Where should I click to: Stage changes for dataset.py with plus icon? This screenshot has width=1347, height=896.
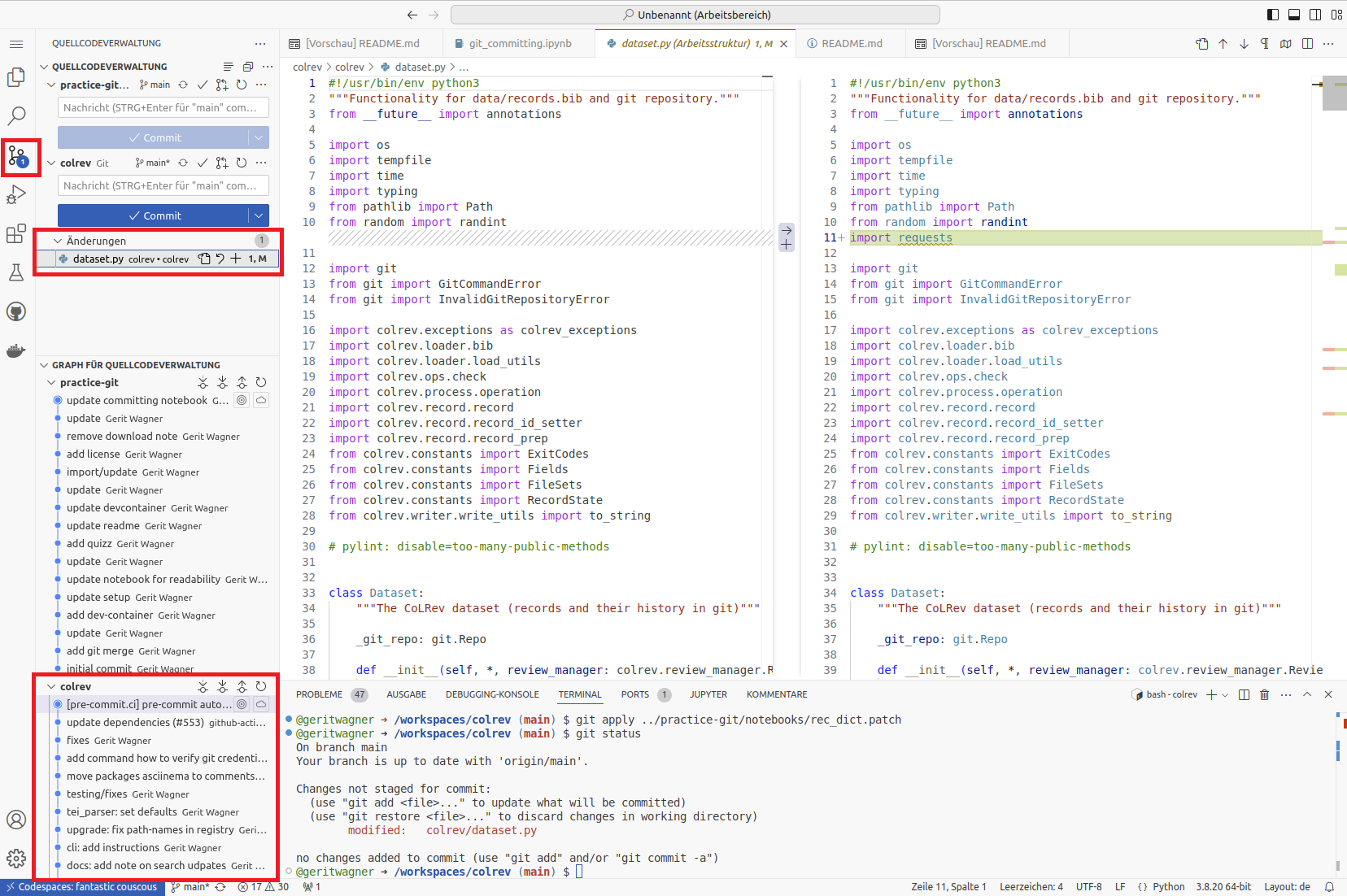(x=236, y=259)
